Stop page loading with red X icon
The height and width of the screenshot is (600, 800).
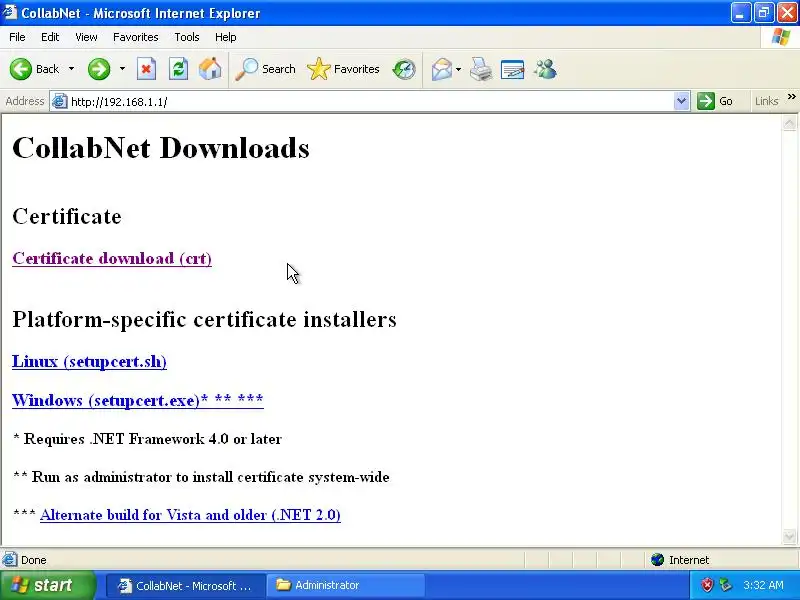coord(146,69)
